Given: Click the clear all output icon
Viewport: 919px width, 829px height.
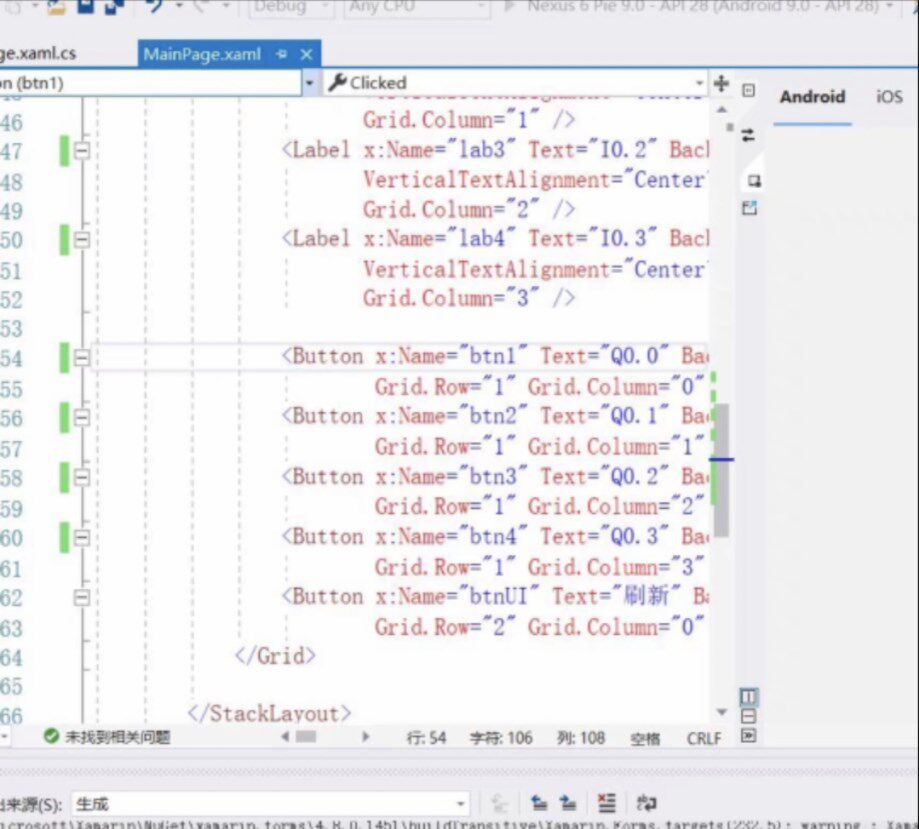Looking at the screenshot, I should [x=607, y=803].
